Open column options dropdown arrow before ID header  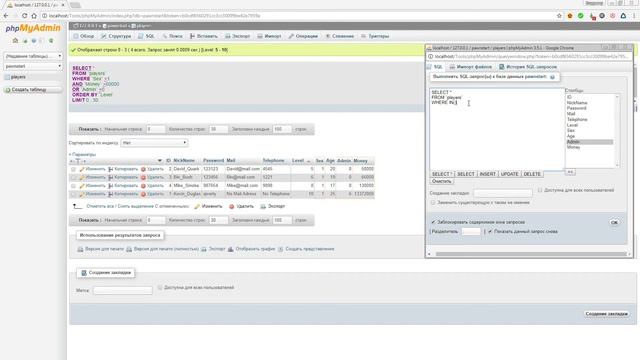[160, 161]
